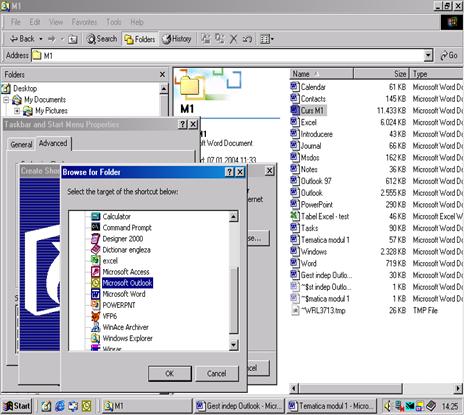
Task: Click Forward arrow in toolbar
Action: [x=52, y=39]
